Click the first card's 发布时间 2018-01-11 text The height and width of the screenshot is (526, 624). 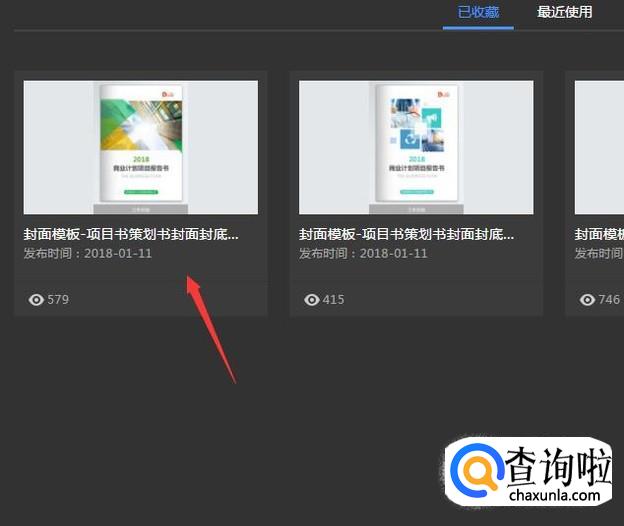point(88,254)
